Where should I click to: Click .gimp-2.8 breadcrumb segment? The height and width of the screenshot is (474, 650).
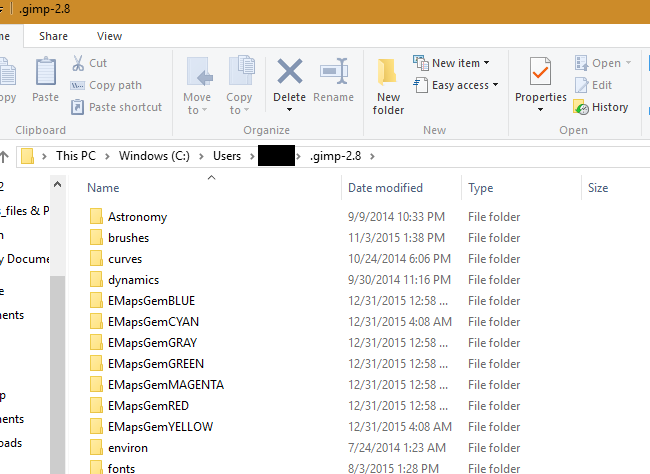pyautogui.click(x=335, y=156)
